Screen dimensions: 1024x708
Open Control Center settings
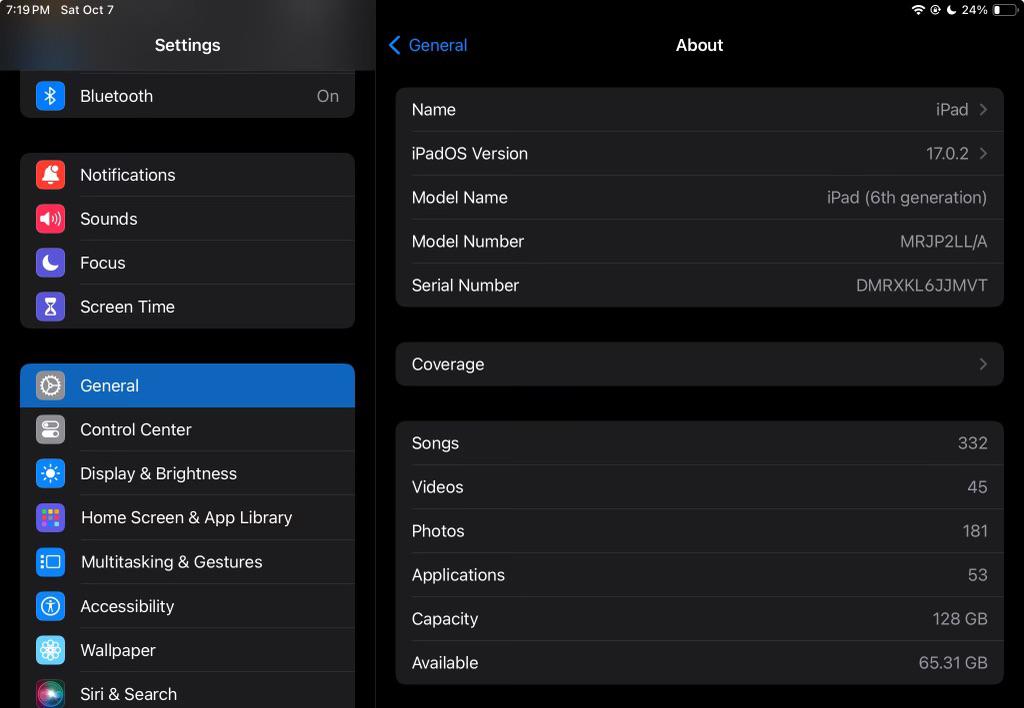[187, 430]
